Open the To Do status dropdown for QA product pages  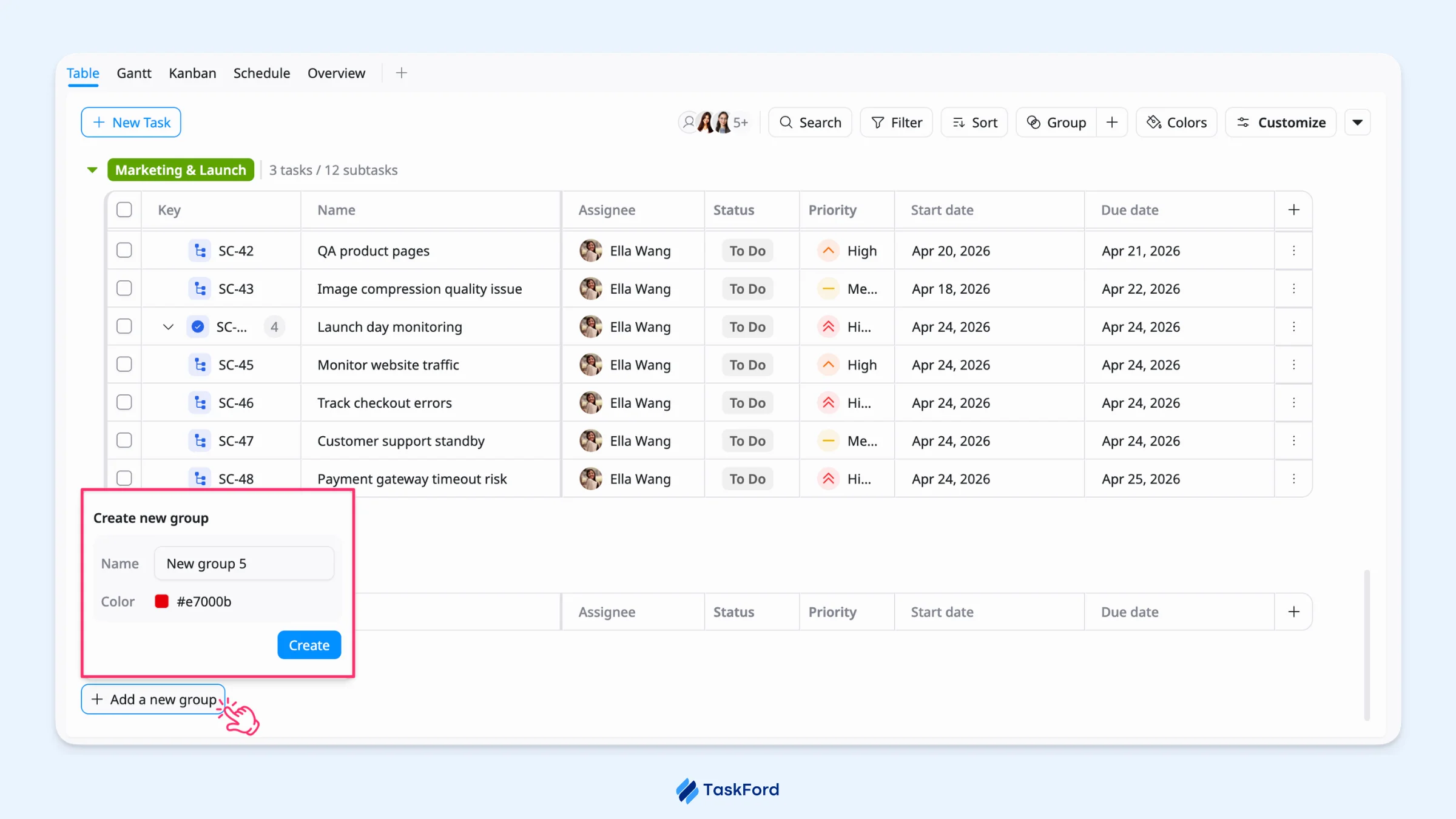coord(747,251)
